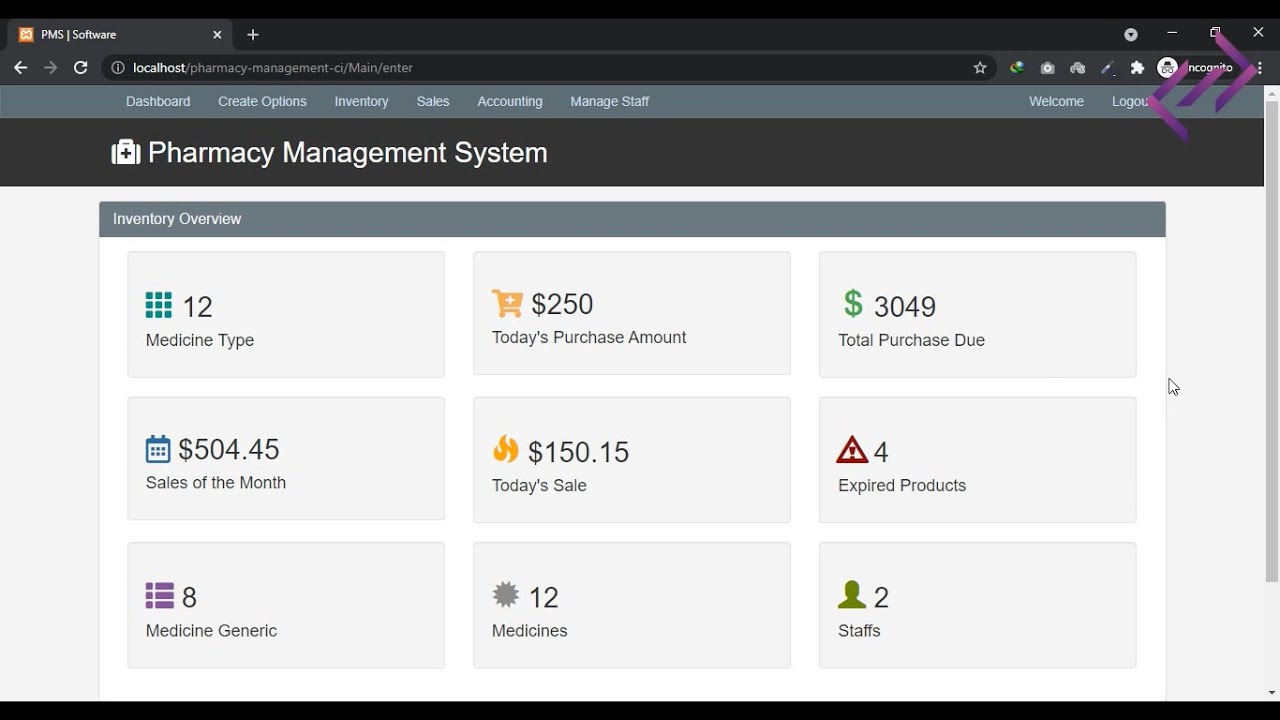Open the Manage Staff menu item
1280x720 pixels.
coord(609,101)
